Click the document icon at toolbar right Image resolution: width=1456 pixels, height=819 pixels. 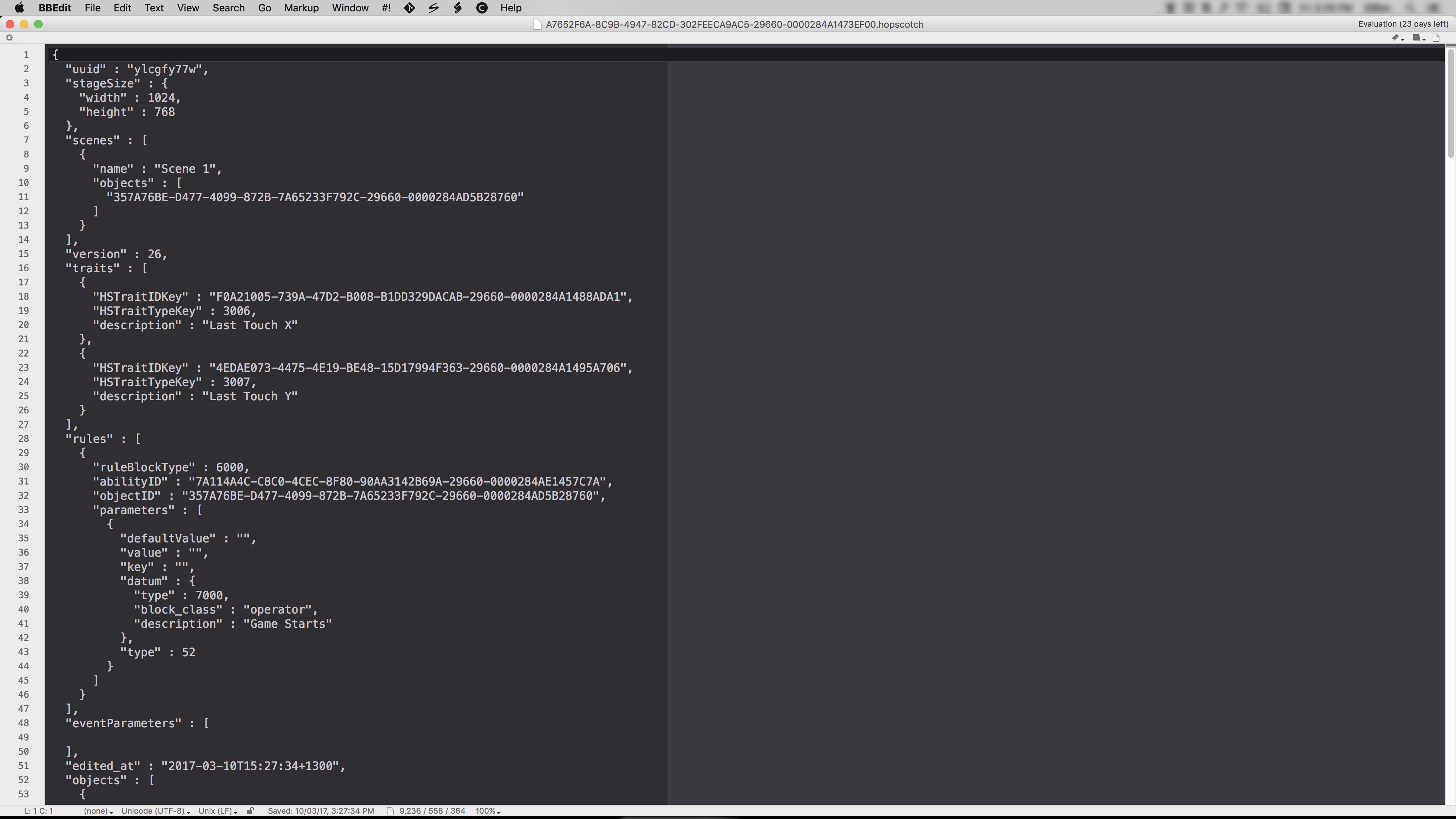(1436, 38)
